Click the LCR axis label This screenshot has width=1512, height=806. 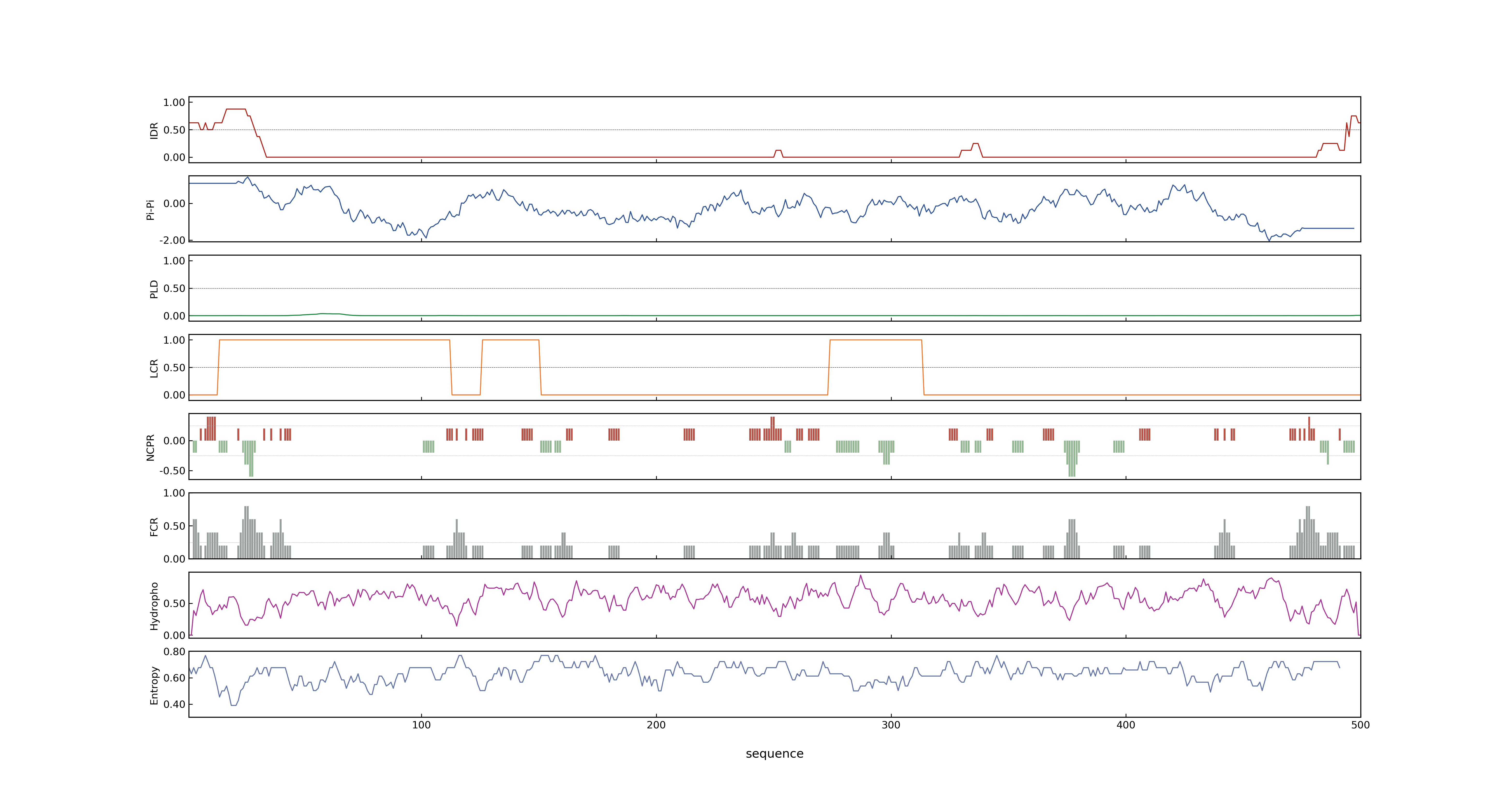(154, 368)
